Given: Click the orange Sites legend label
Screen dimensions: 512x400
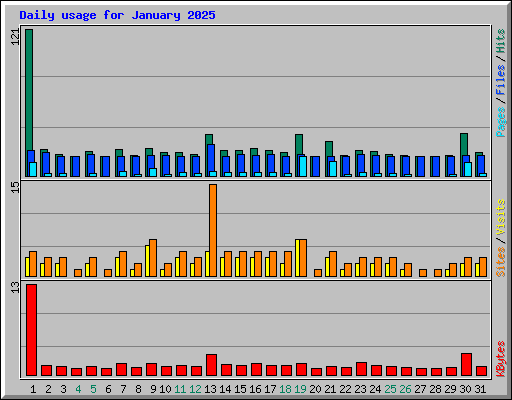Looking at the screenshot, I should [x=501, y=262].
